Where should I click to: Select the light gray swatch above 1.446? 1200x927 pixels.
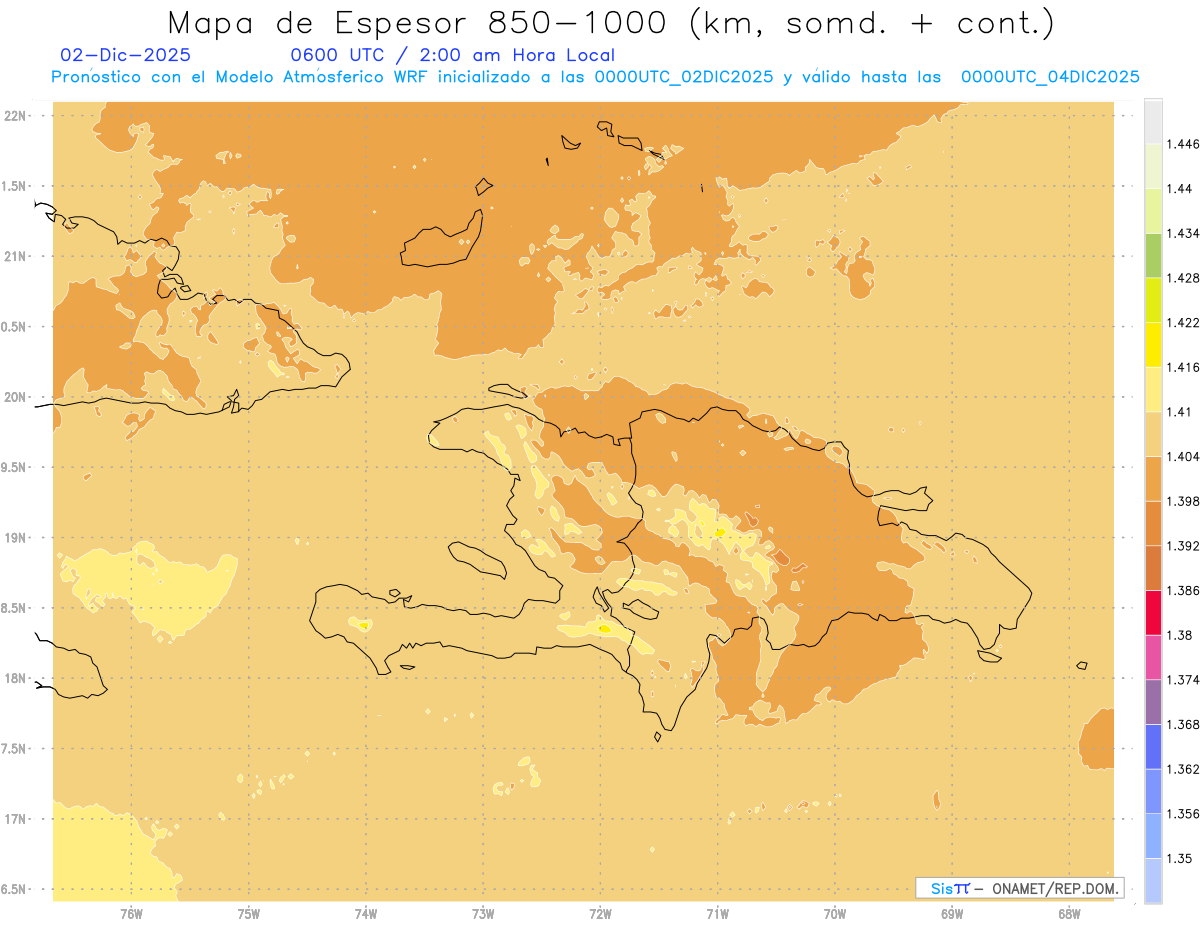(1153, 121)
